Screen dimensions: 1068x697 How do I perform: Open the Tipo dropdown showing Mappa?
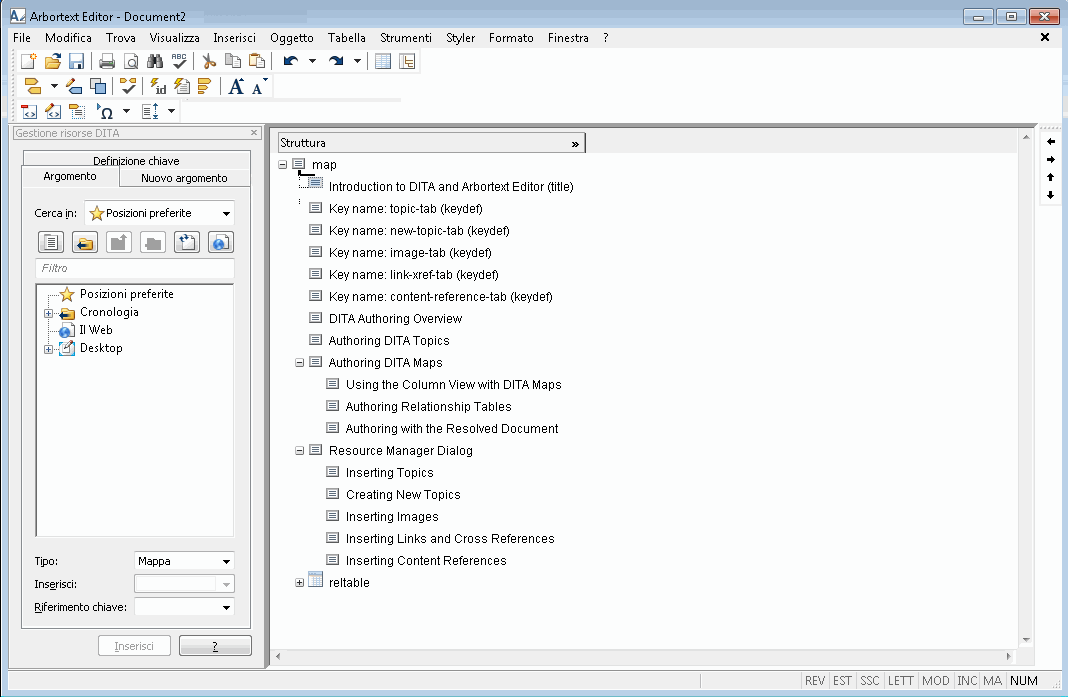coord(185,561)
